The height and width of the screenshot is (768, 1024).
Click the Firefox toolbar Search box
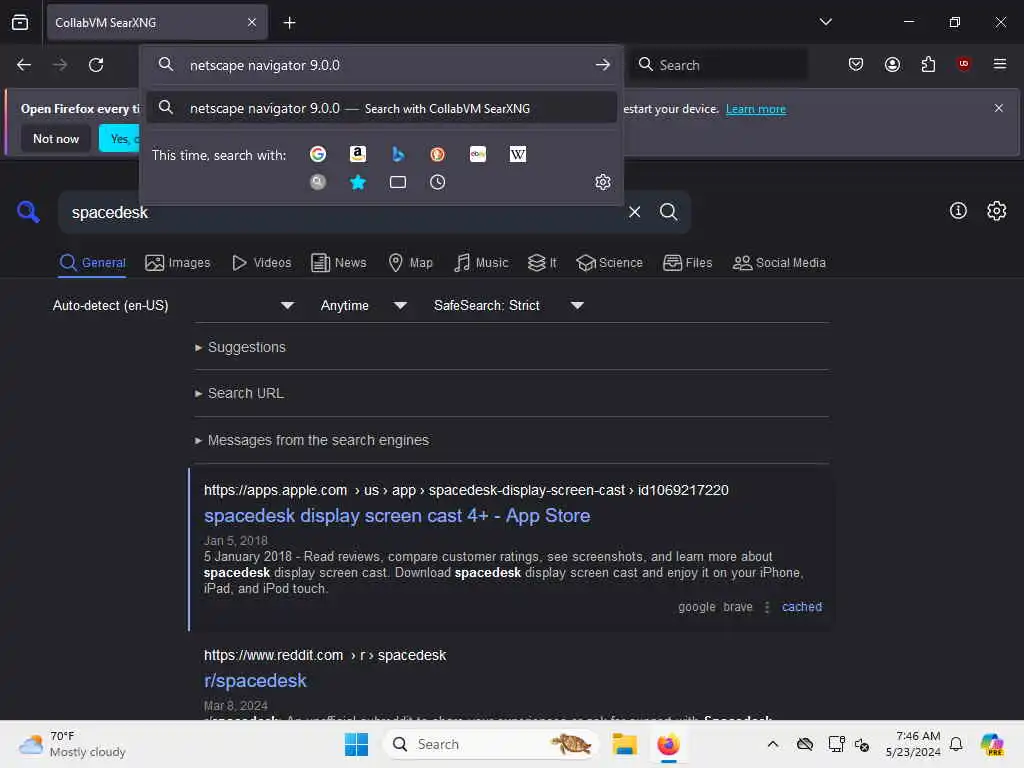[x=718, y=65]
